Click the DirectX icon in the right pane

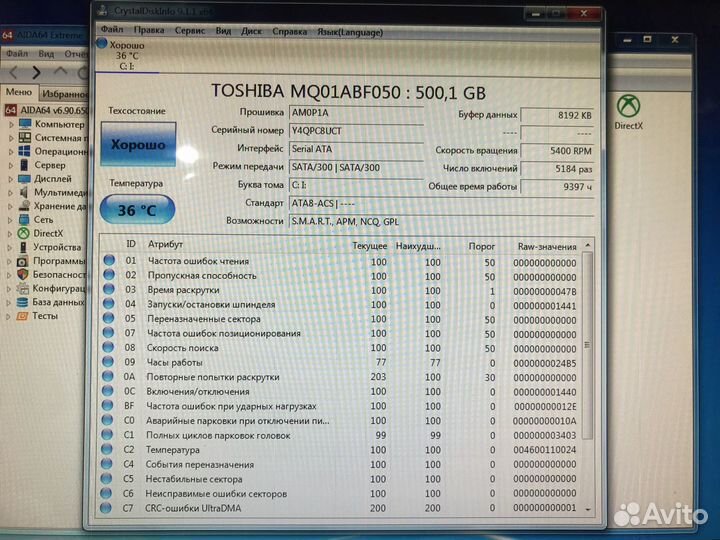[628, 106]
